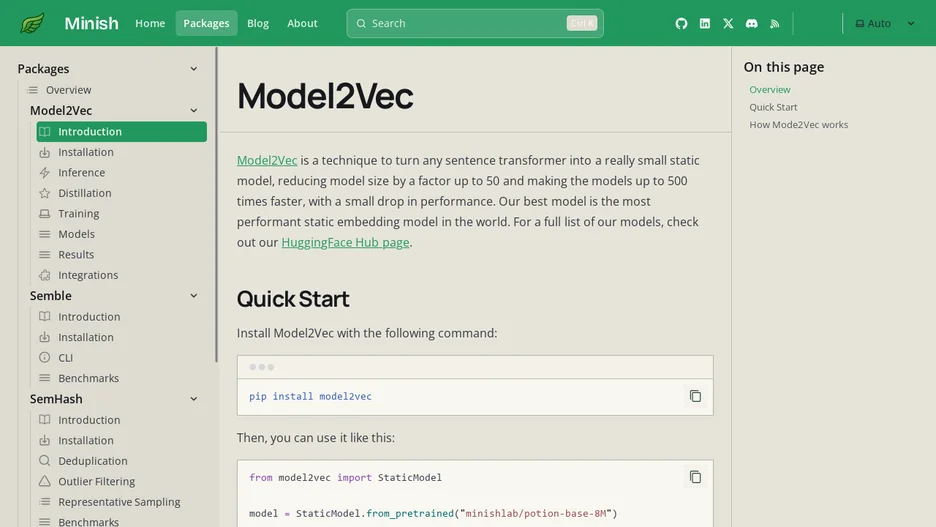
Task: Collapse the Model2Vec sidebar group
Action: point(193,110)
